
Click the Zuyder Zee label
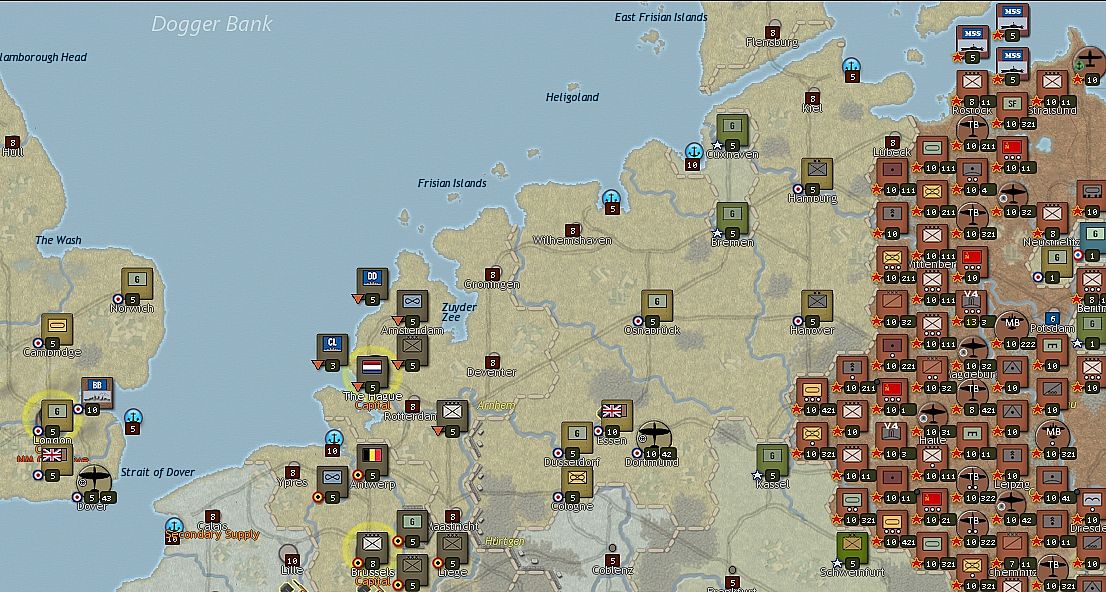[459, 313]
